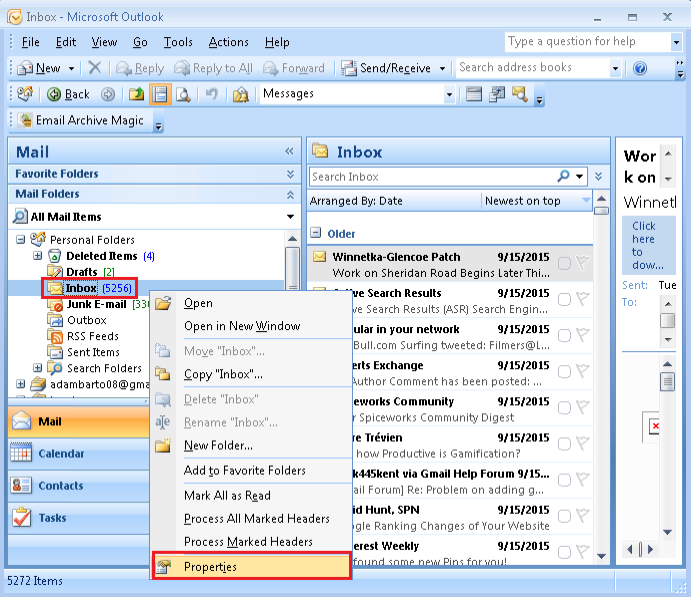This screenshot has height=597, width=691.
Task: Expand the adambarto08@gmail account node
Action: [x=20, y=384]
